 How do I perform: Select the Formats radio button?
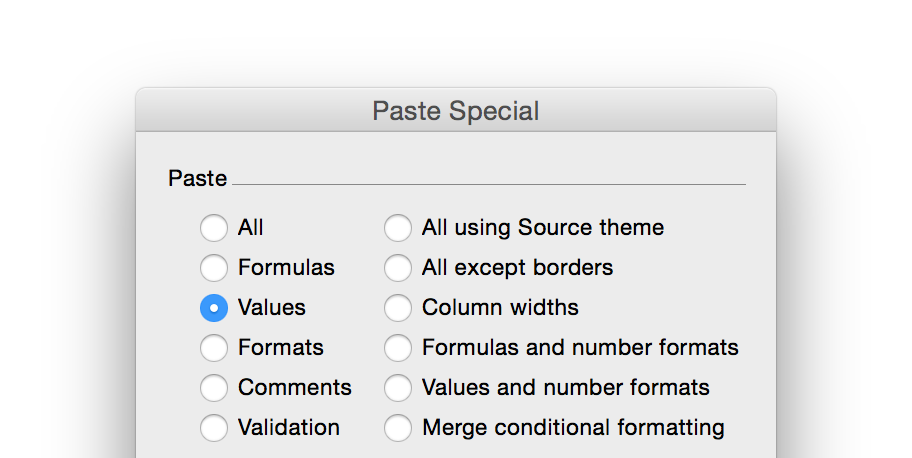click(214, 348)
